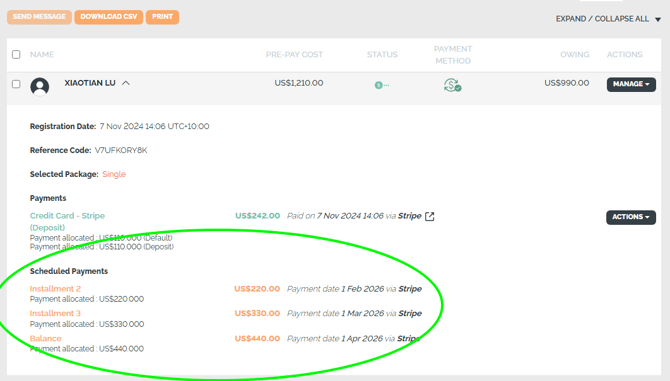
Task: Tick the select-all checkbox in header
Action: tap(16, 54)
